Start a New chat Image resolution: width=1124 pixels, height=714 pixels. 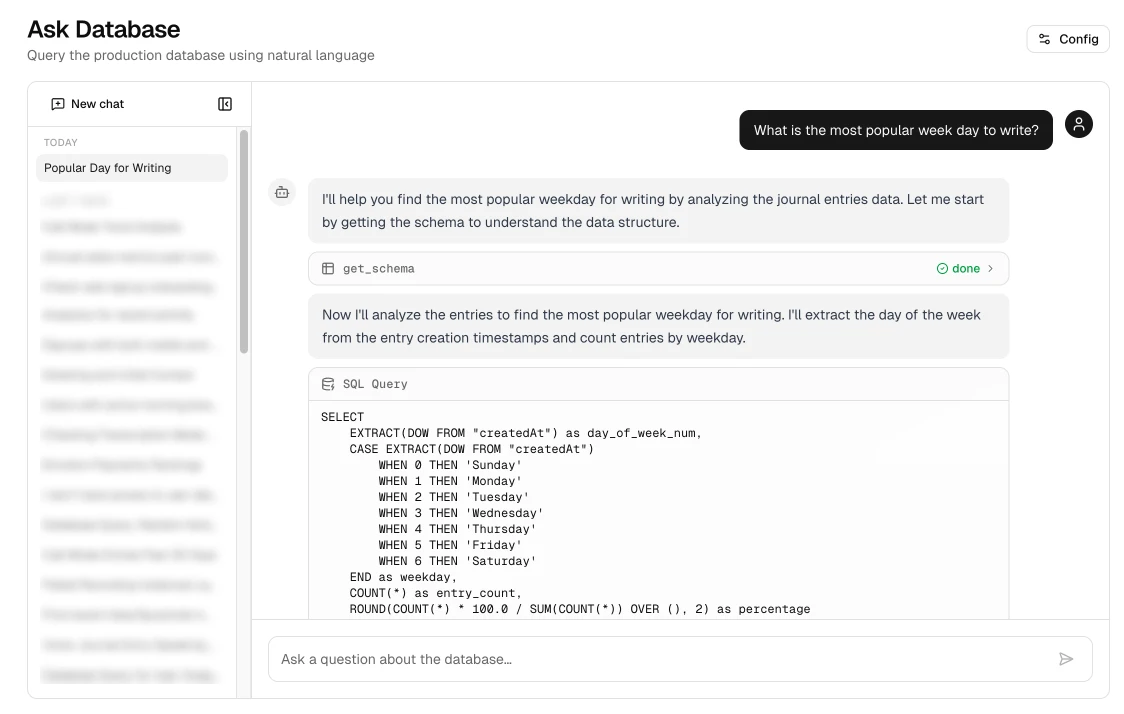pyautogui.click(x=87, y=104)
